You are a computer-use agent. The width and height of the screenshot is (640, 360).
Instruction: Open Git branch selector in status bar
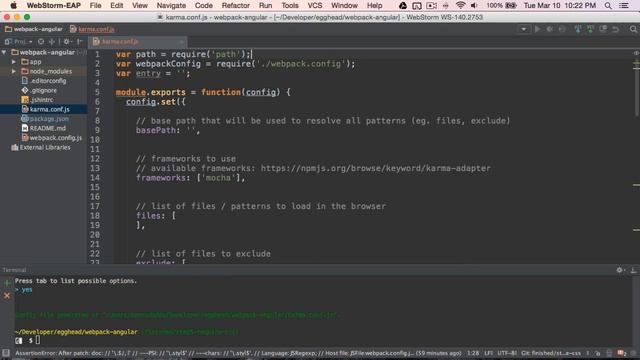(551, 353)
